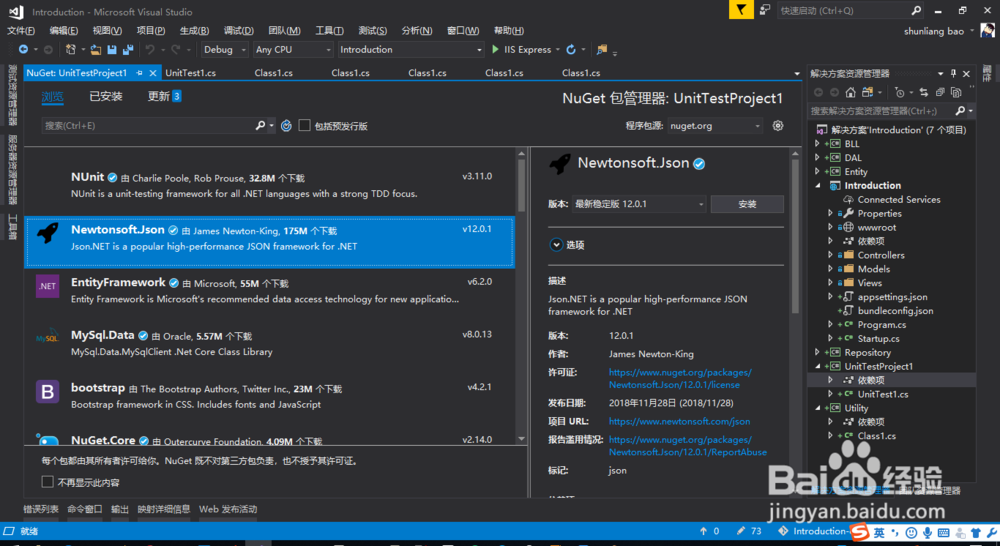Screen dimensions: 1000x546
Task: Open the 工具(T) menu
Action: [329, 31]
